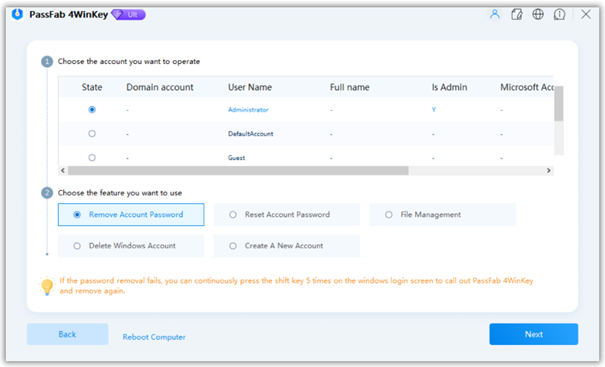Click the PassFab 4WinKey logo icon
Viewport: 605px width, 367px height.
point(17,14)
